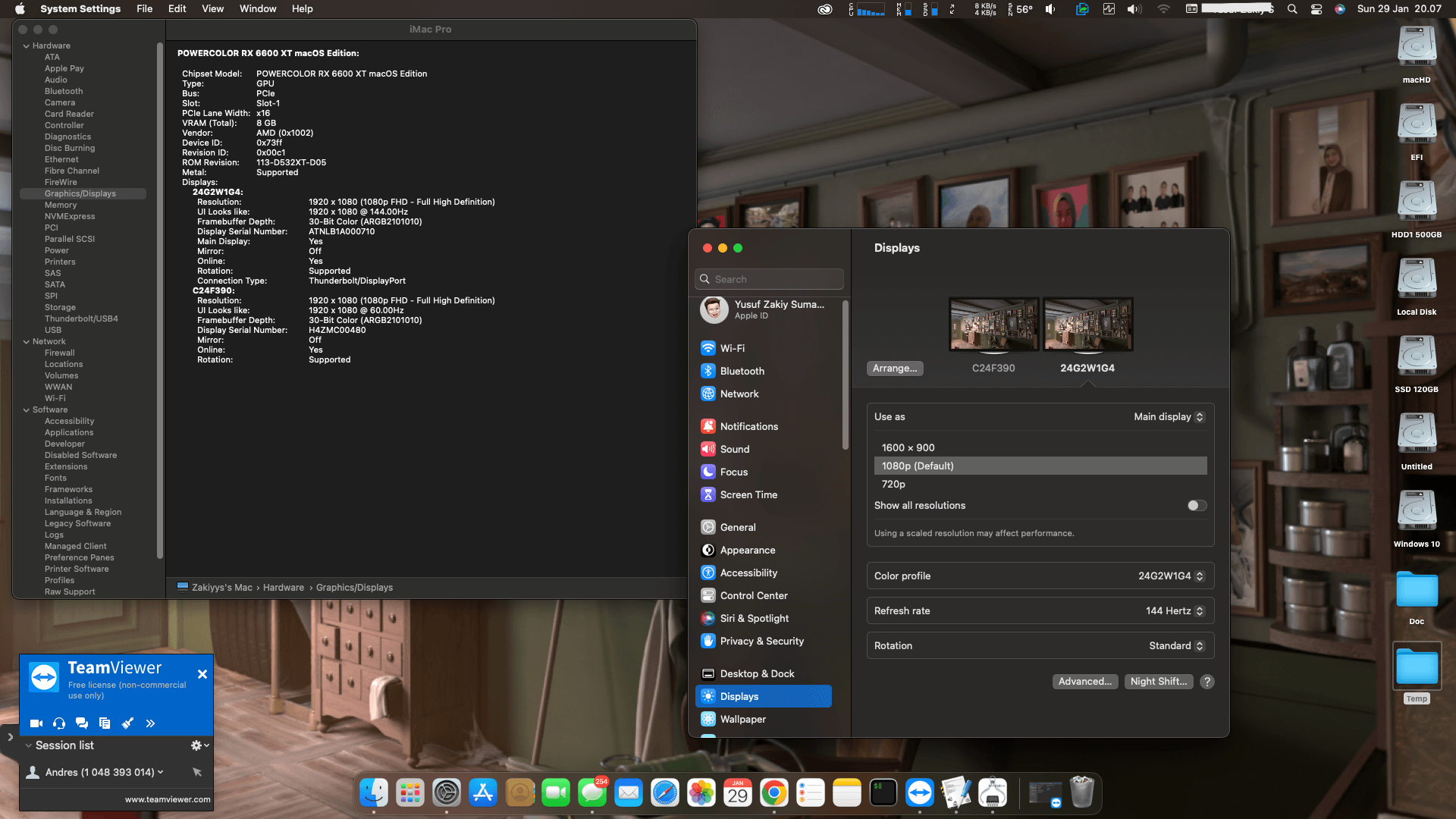
Task: Click the Wi-Fi icon in System Settings sidebar
Action: point(708,348)
